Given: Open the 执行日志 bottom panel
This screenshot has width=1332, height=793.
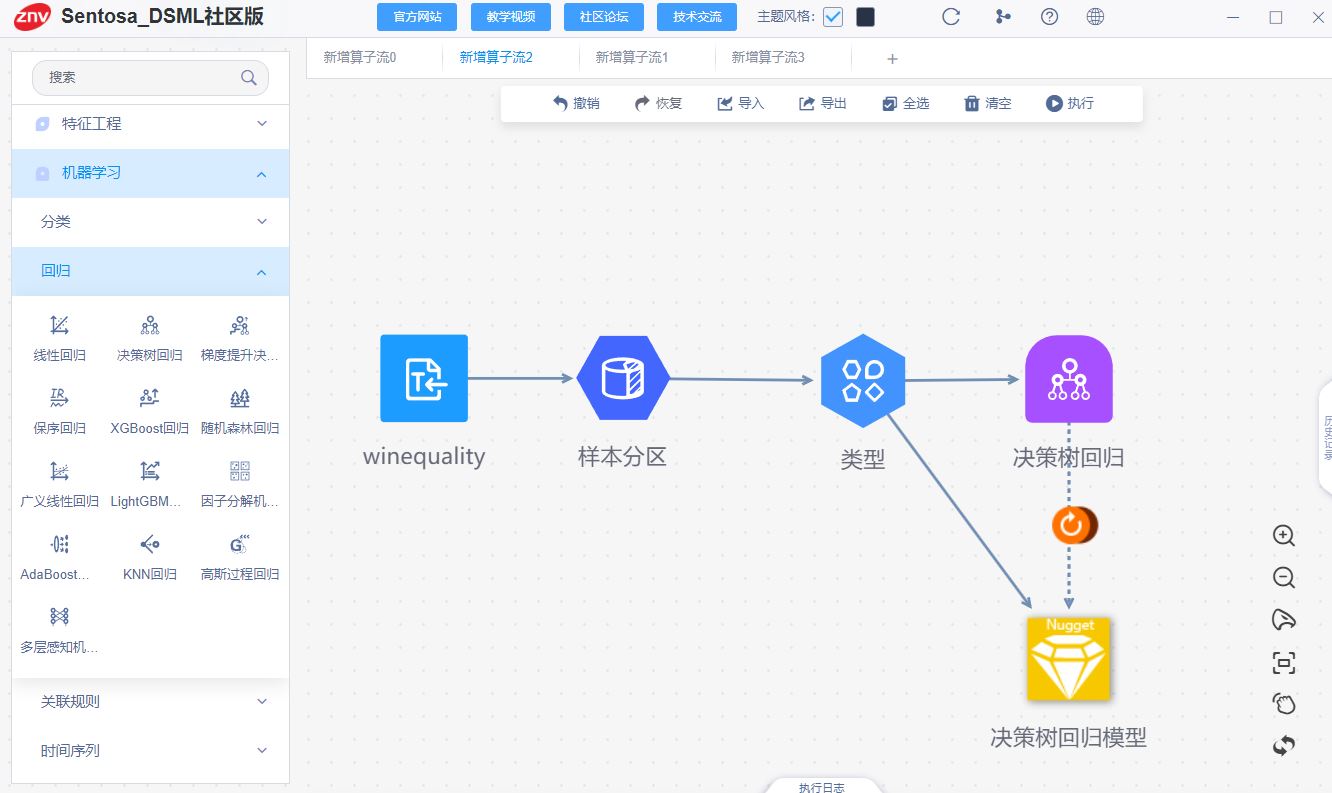Looking at the screenshot, I should [822, 786].
